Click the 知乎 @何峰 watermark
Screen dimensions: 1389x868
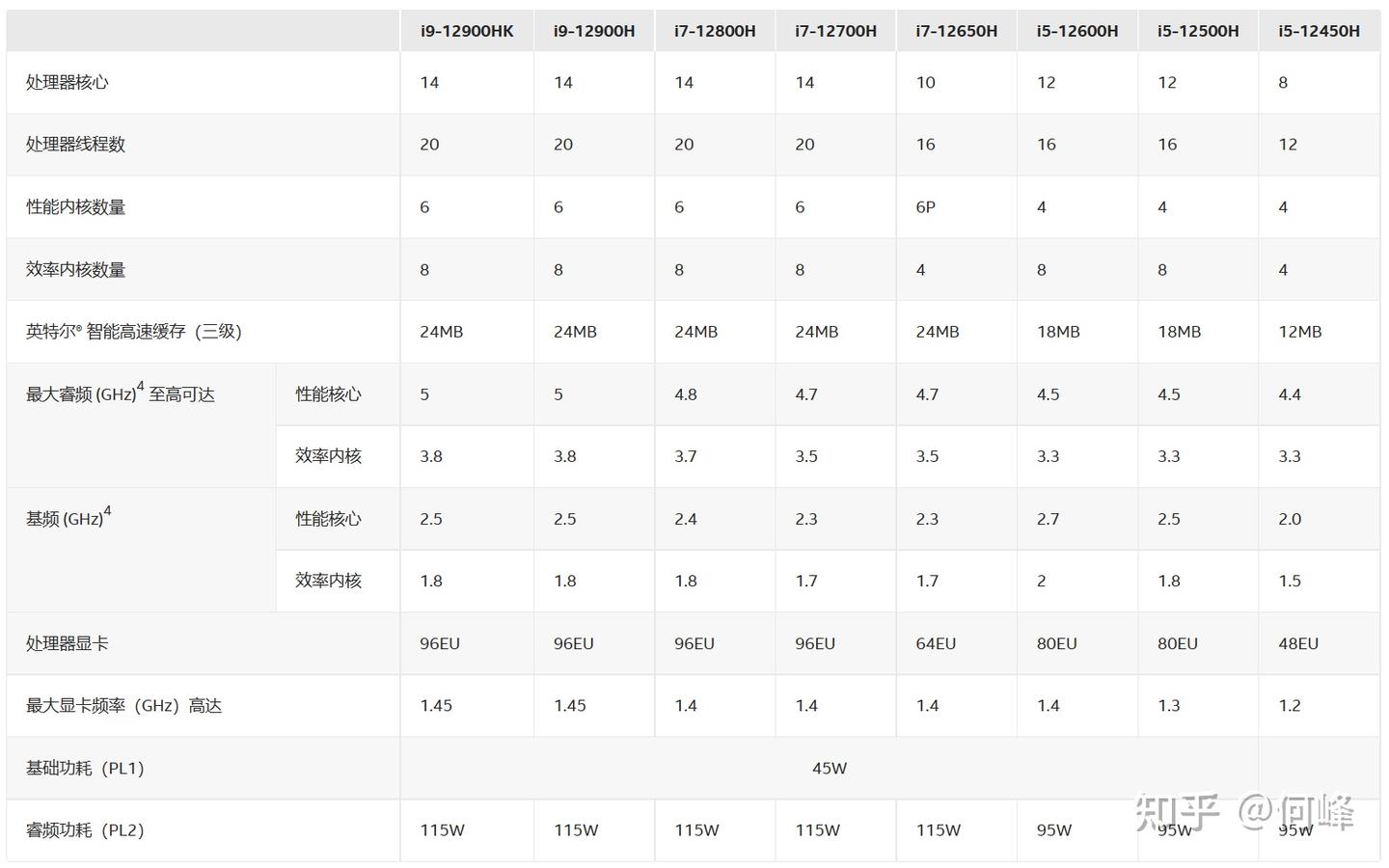pyautogui.click(x=1245, y=813)
